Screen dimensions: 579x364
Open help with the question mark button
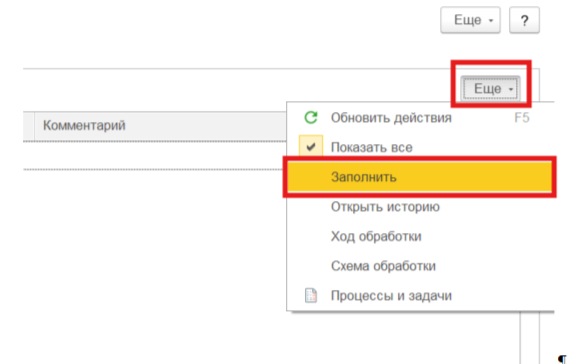pyautogui.click(x=524, y=20)
